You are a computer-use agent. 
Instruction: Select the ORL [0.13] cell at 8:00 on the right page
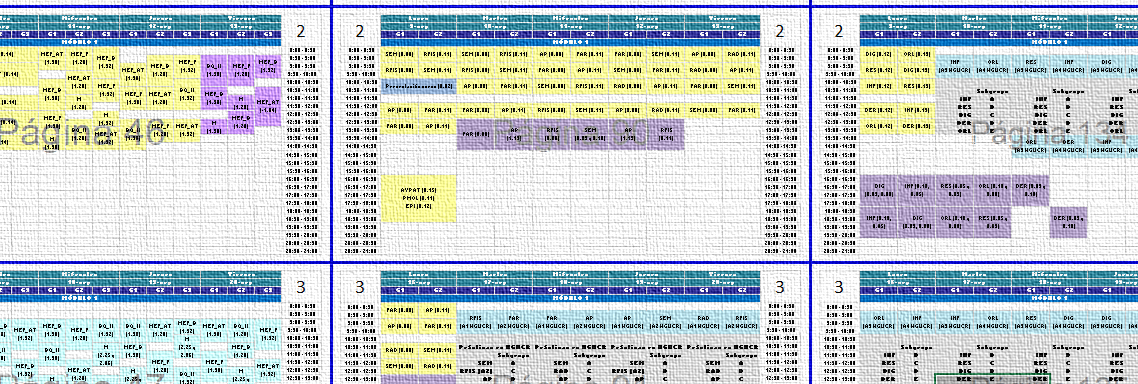[x=916, y=54]
